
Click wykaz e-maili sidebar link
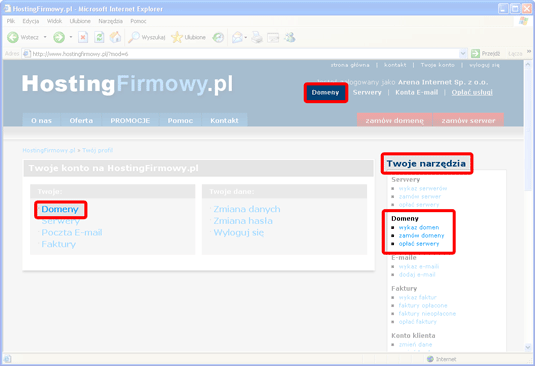(x=419, y=266)
